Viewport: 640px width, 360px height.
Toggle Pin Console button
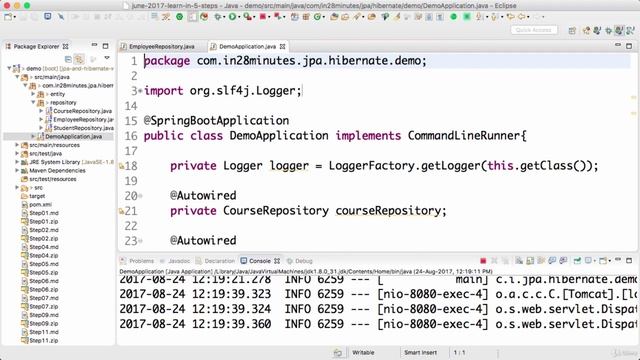point(577,260)
